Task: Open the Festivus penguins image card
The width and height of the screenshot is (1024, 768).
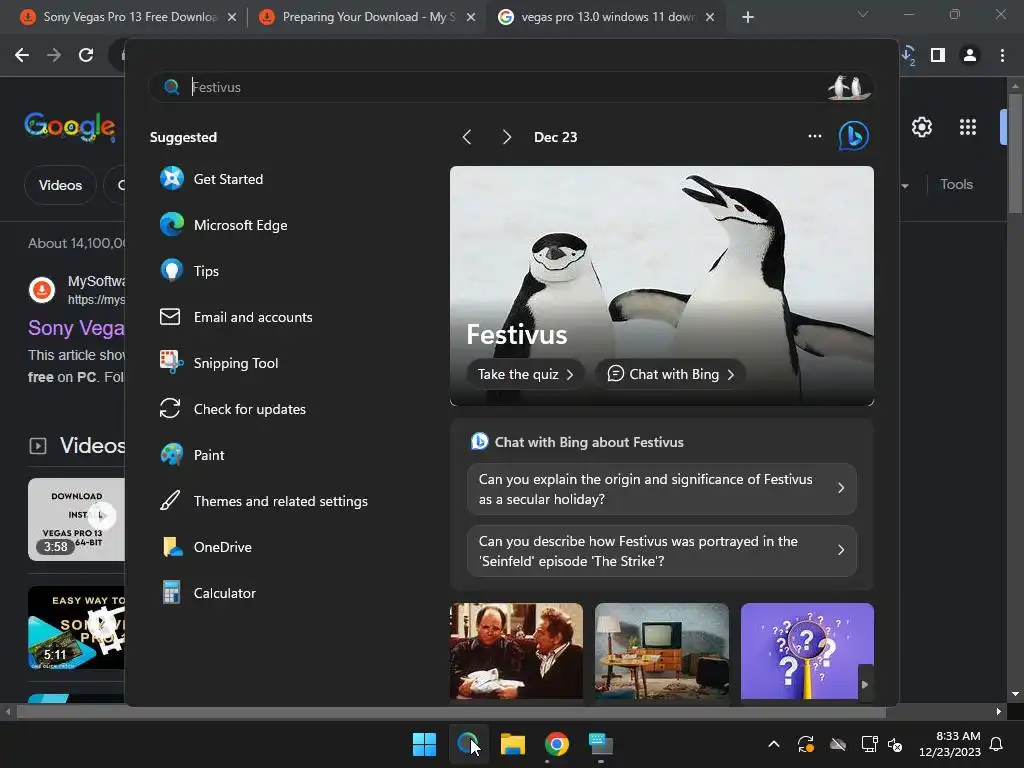Action: (x=662, y=285)
